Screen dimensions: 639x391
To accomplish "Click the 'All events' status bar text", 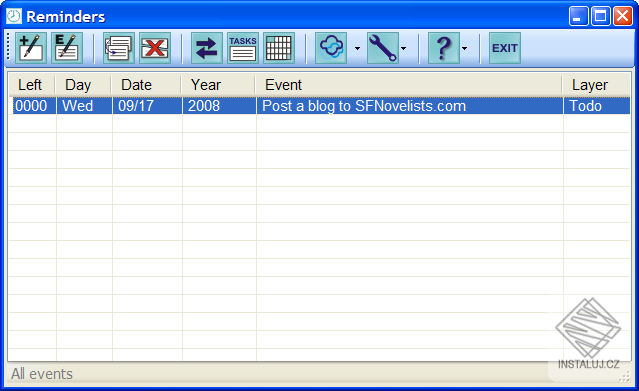I will (x=42, y=374).
